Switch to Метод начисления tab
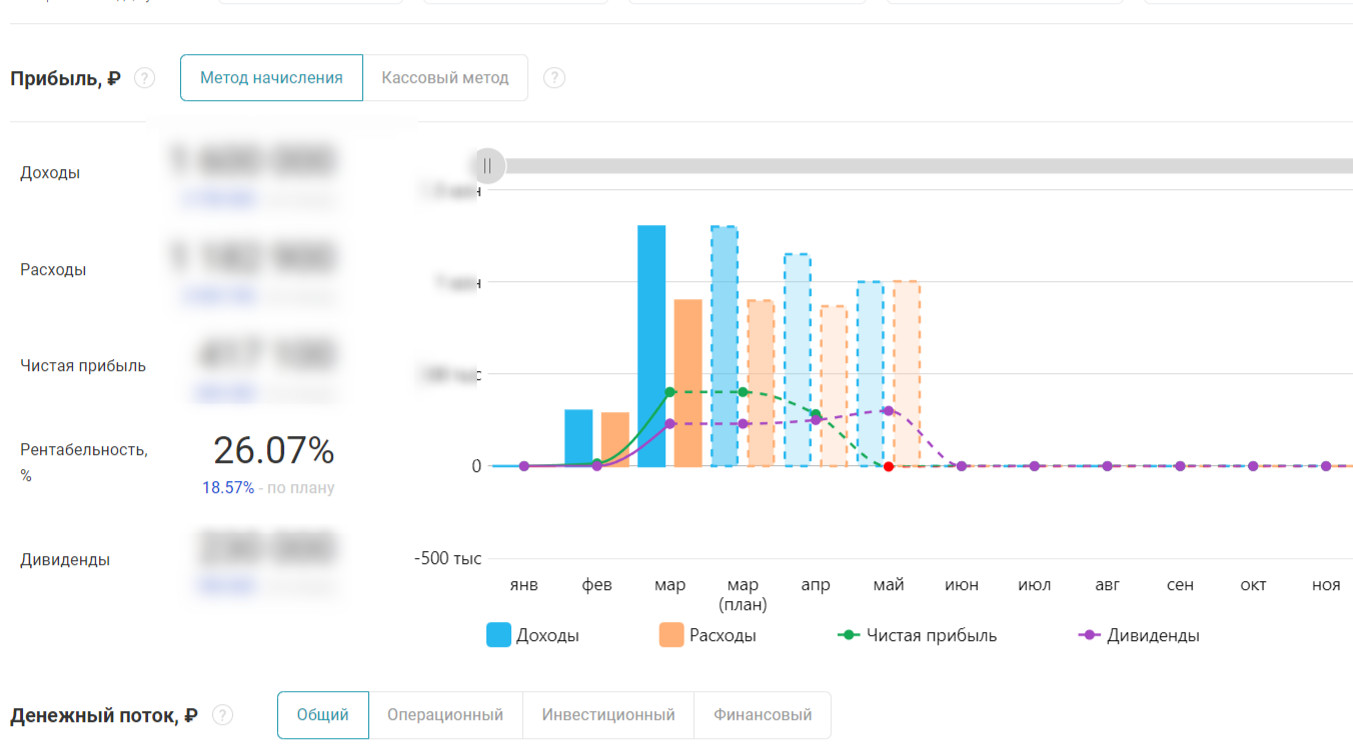The height and width of the screenshot is (750, 1353). tap(271, 78)
